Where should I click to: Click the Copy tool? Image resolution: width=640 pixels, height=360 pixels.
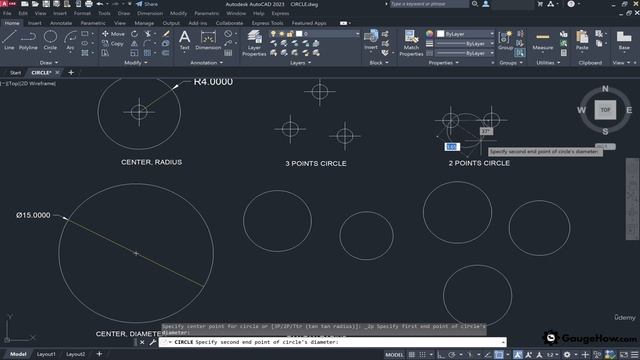click(x=113, y=43)
